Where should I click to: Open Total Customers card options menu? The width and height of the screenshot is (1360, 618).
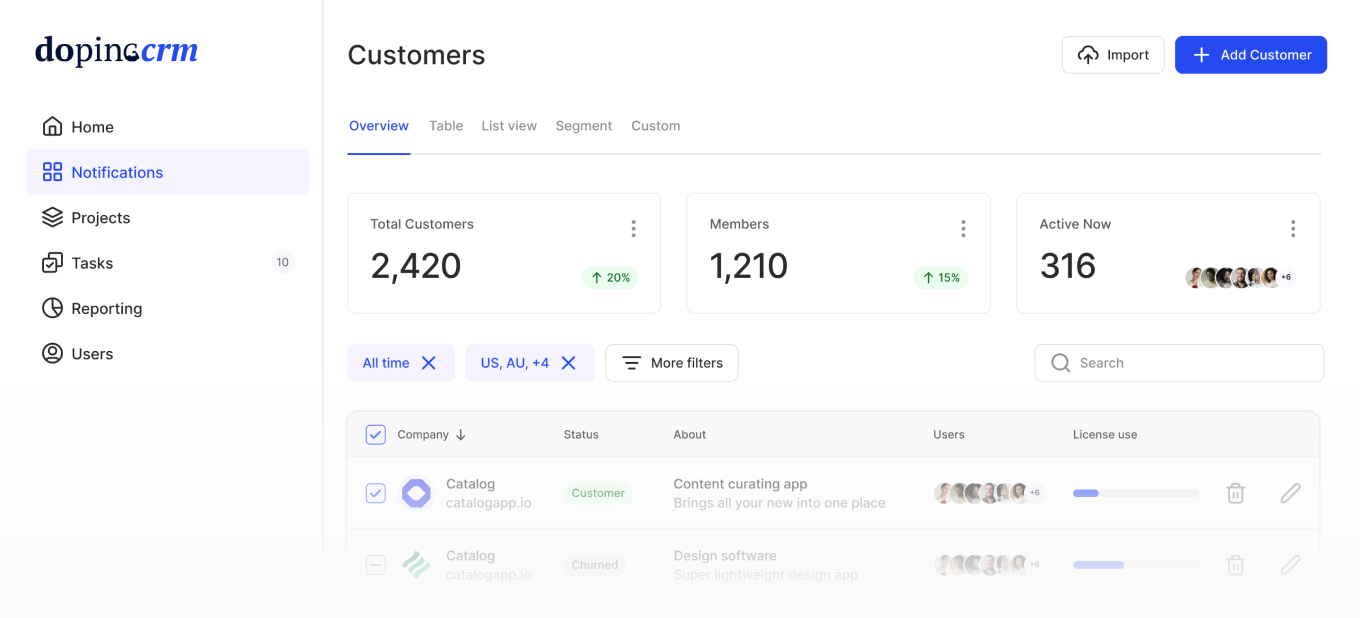633,229
